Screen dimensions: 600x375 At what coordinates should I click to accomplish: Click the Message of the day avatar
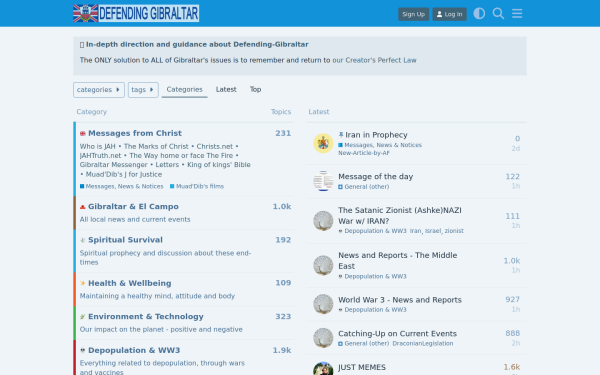[323, 181]
